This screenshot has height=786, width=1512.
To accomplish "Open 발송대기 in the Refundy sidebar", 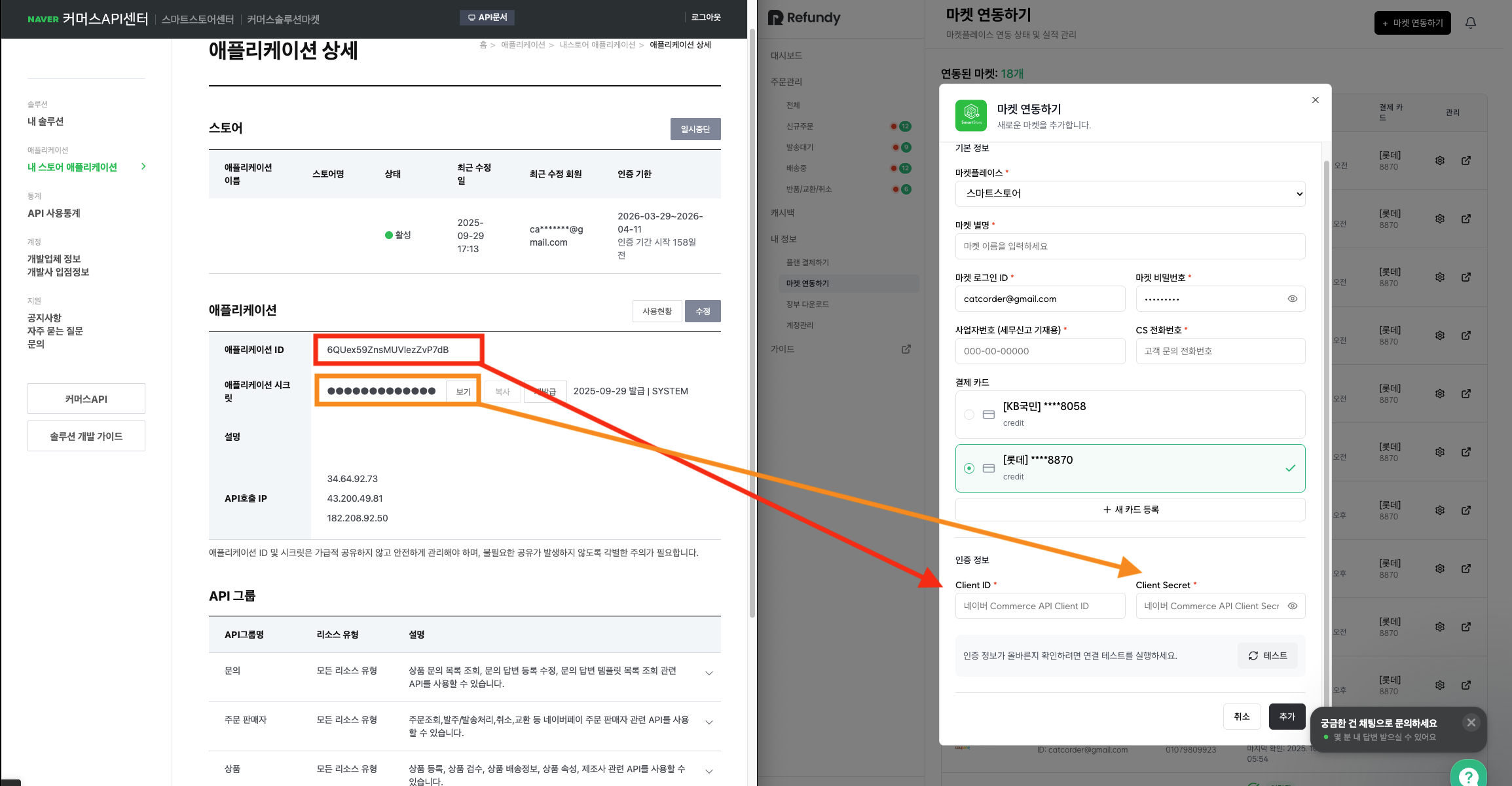I will pos(800,147).
